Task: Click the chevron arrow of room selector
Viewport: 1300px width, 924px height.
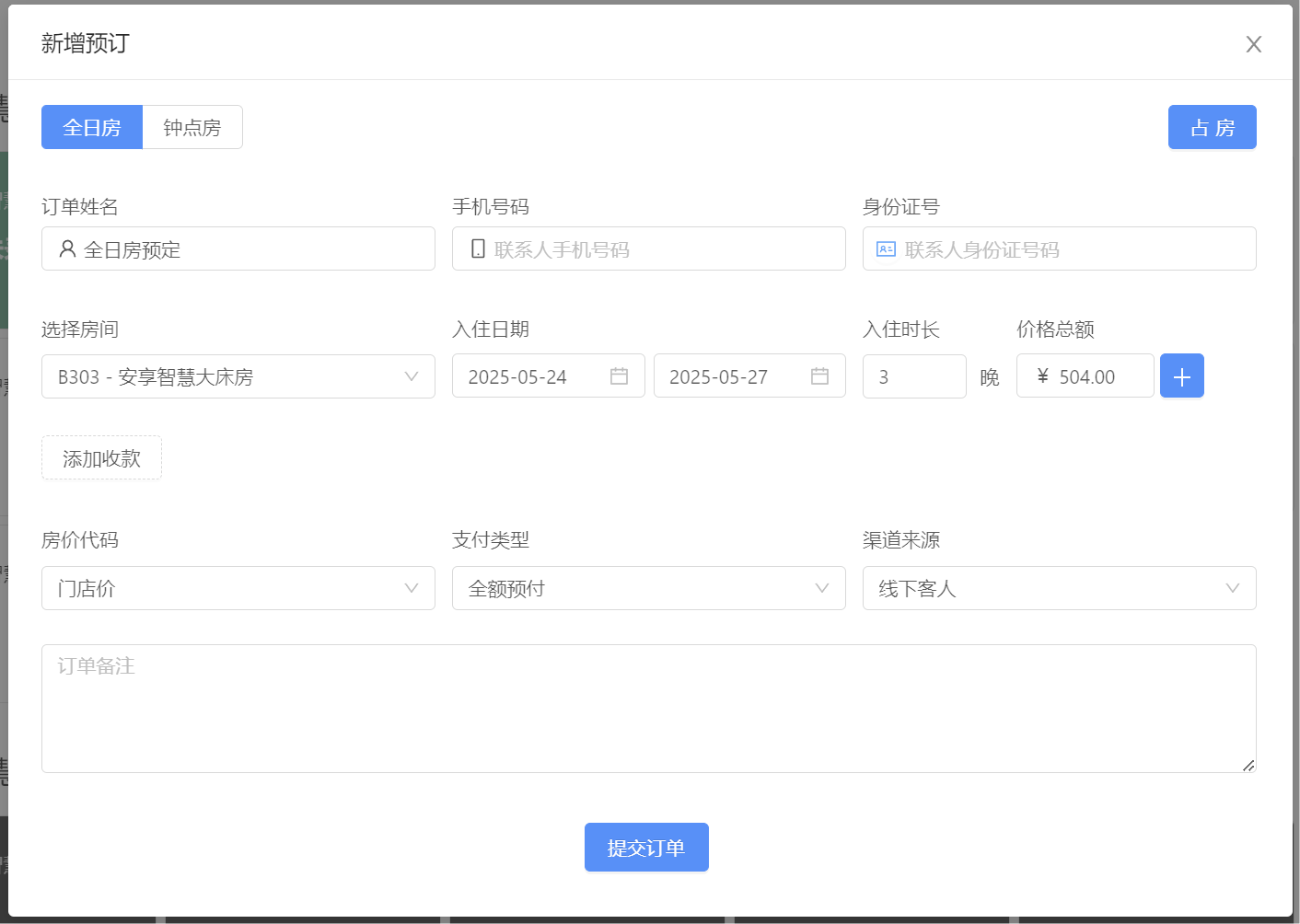Action: point(412,376)
